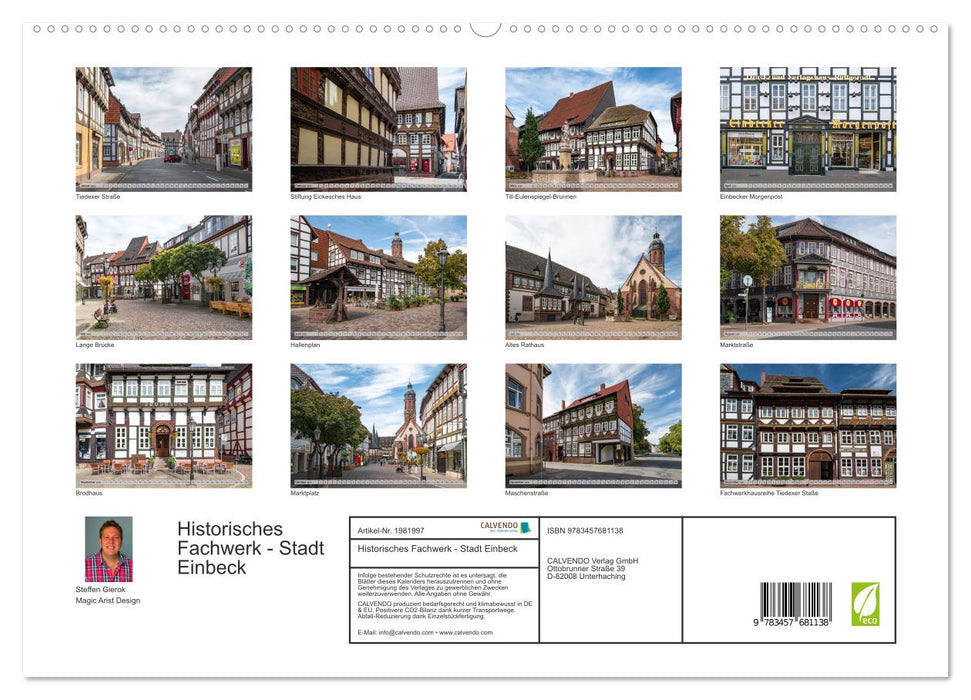Screen dimensions: 971x700
Task: Click the Hallenplan well structure image
Action: click(x=379, y=276)
